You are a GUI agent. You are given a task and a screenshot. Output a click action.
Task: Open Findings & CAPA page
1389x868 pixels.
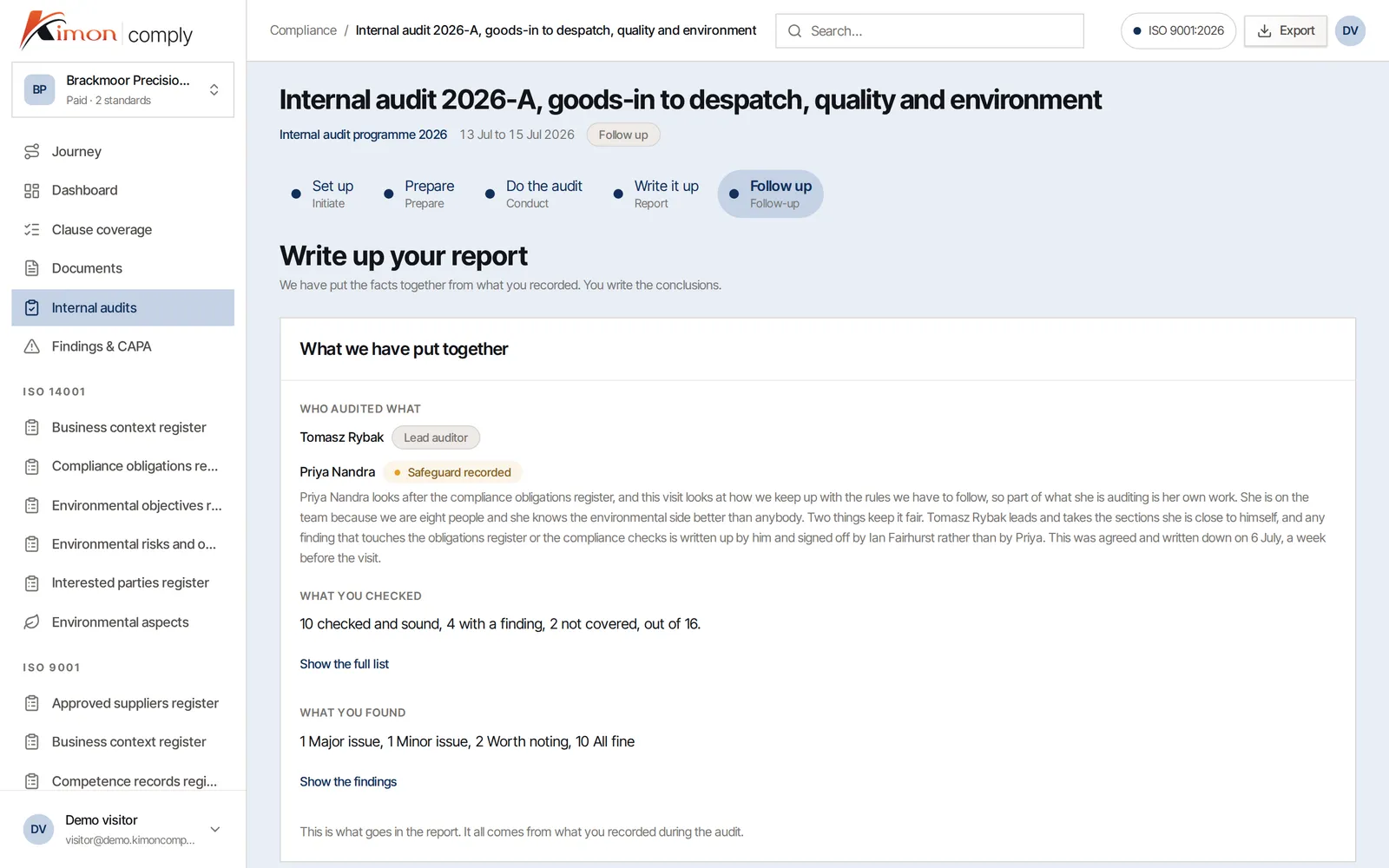click(x=123, y=346)
